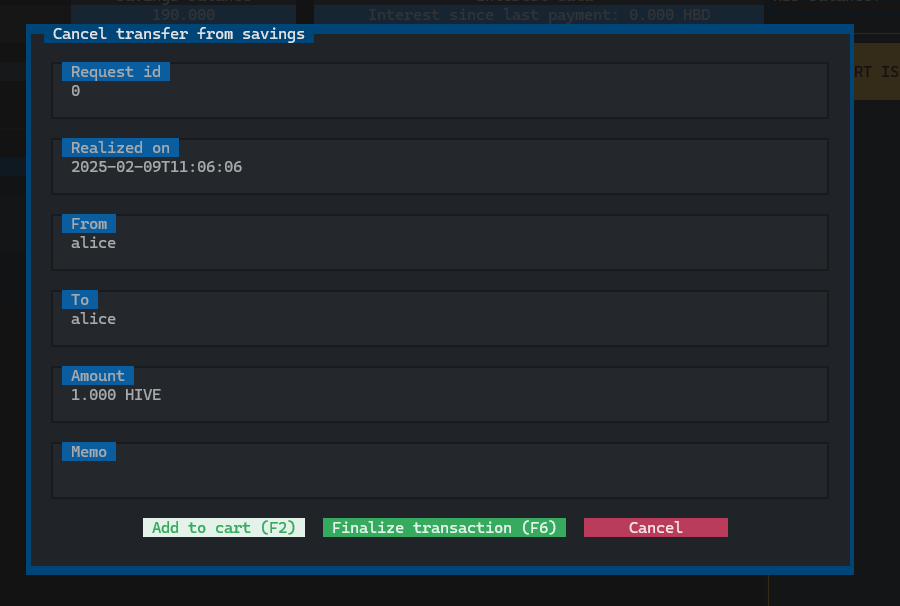Image resolution: width=900 pixels, height=606 pixels.
Task: Click alice in the To field
Action: pyautogui.click(x=93, y=319)
